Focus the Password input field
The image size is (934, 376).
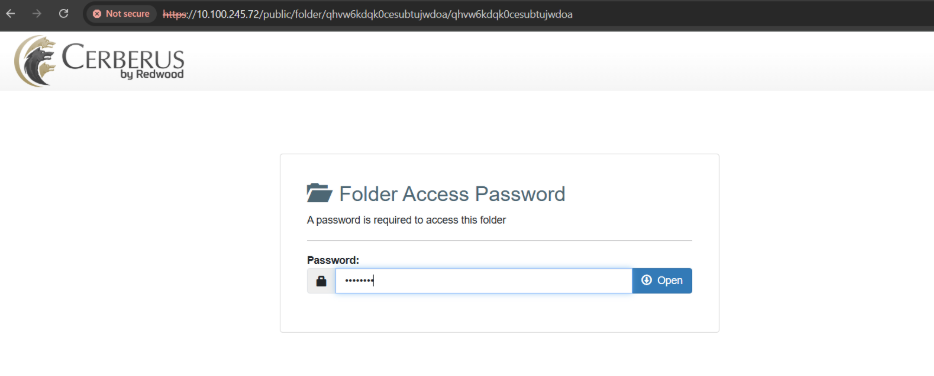pos(483,281)
